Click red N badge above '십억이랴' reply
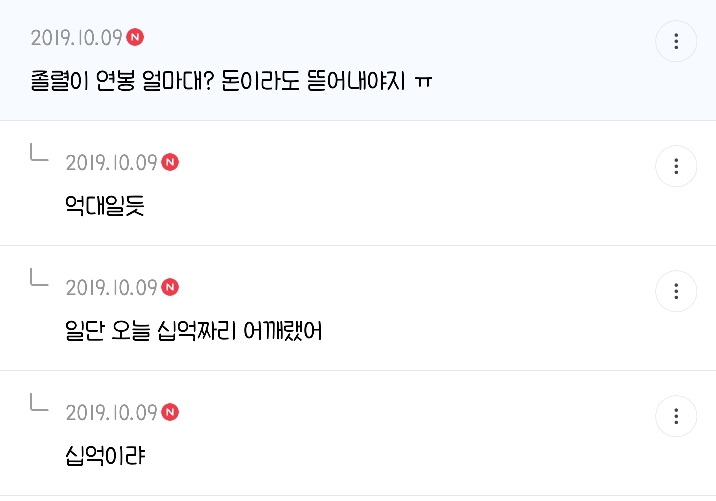716x501 pixels. point(171,412)
